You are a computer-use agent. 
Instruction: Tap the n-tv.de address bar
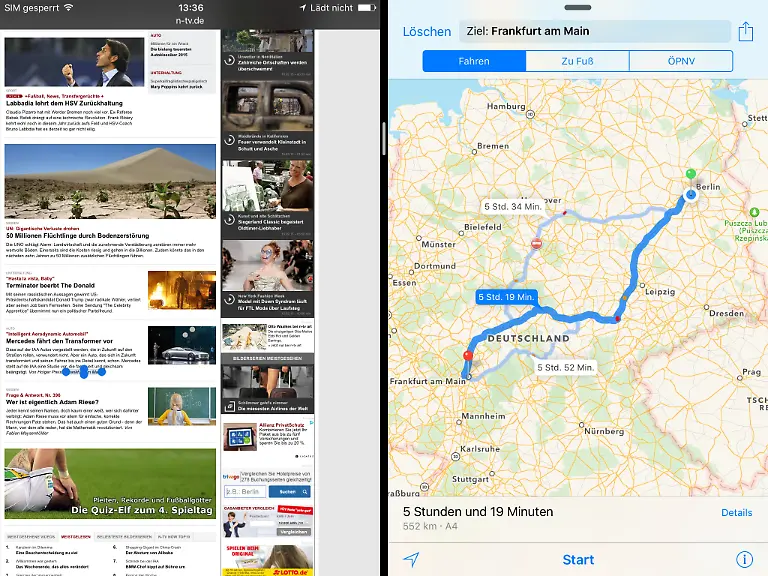[x=190, y=19]
